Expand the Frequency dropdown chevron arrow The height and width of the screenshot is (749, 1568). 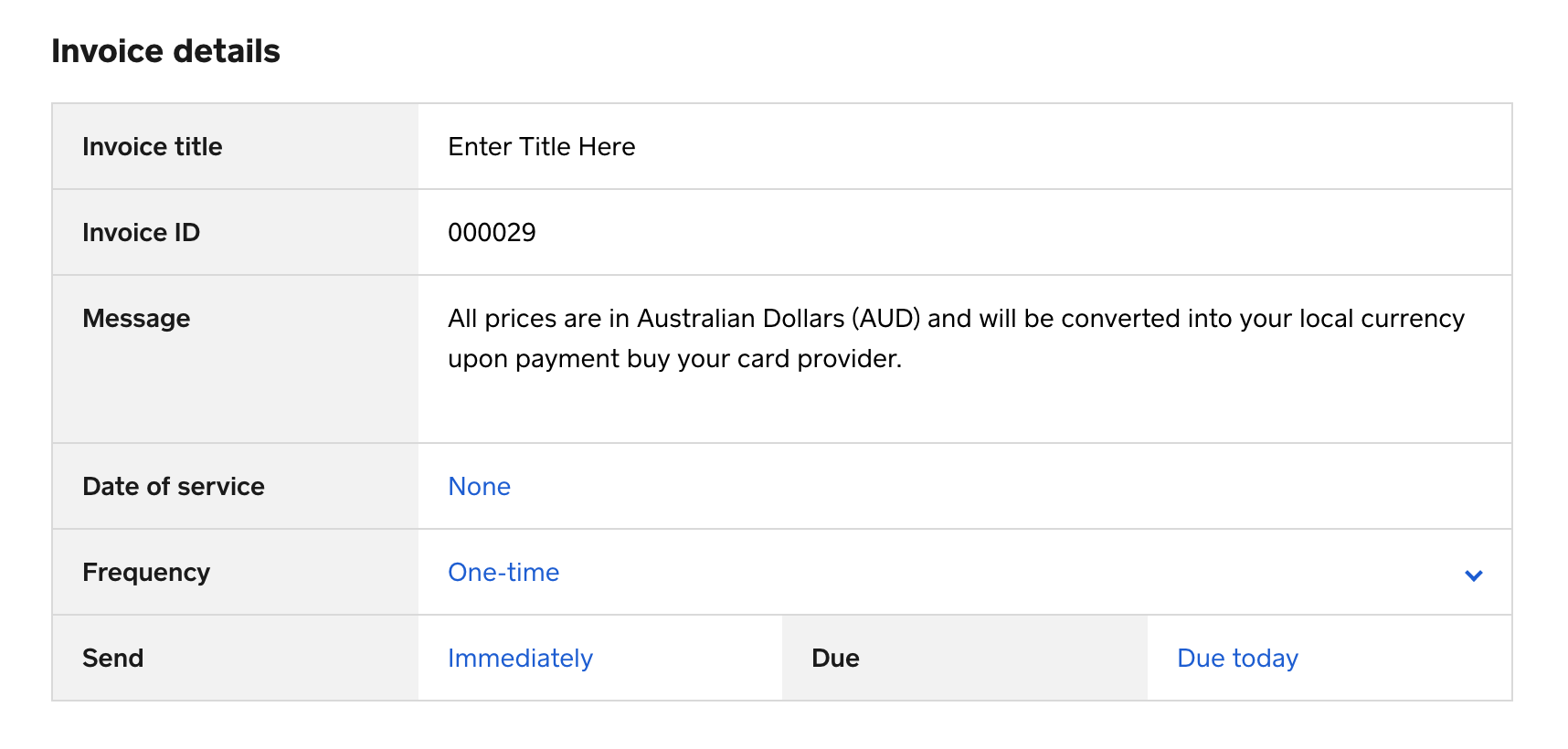1473,575
